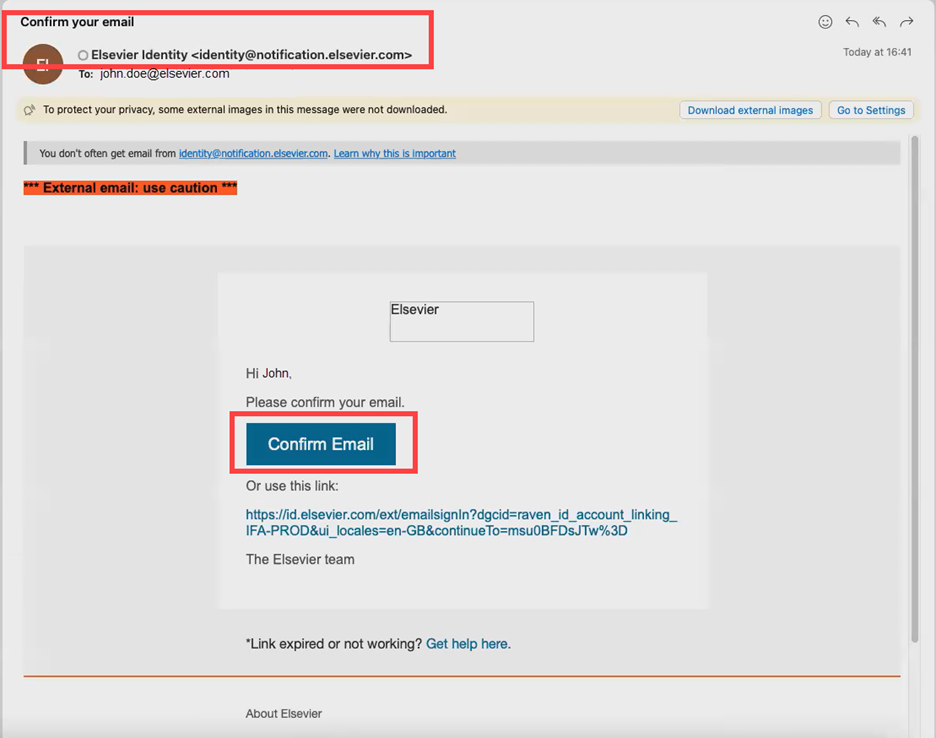Click Go to Settings button

[871, 110]
